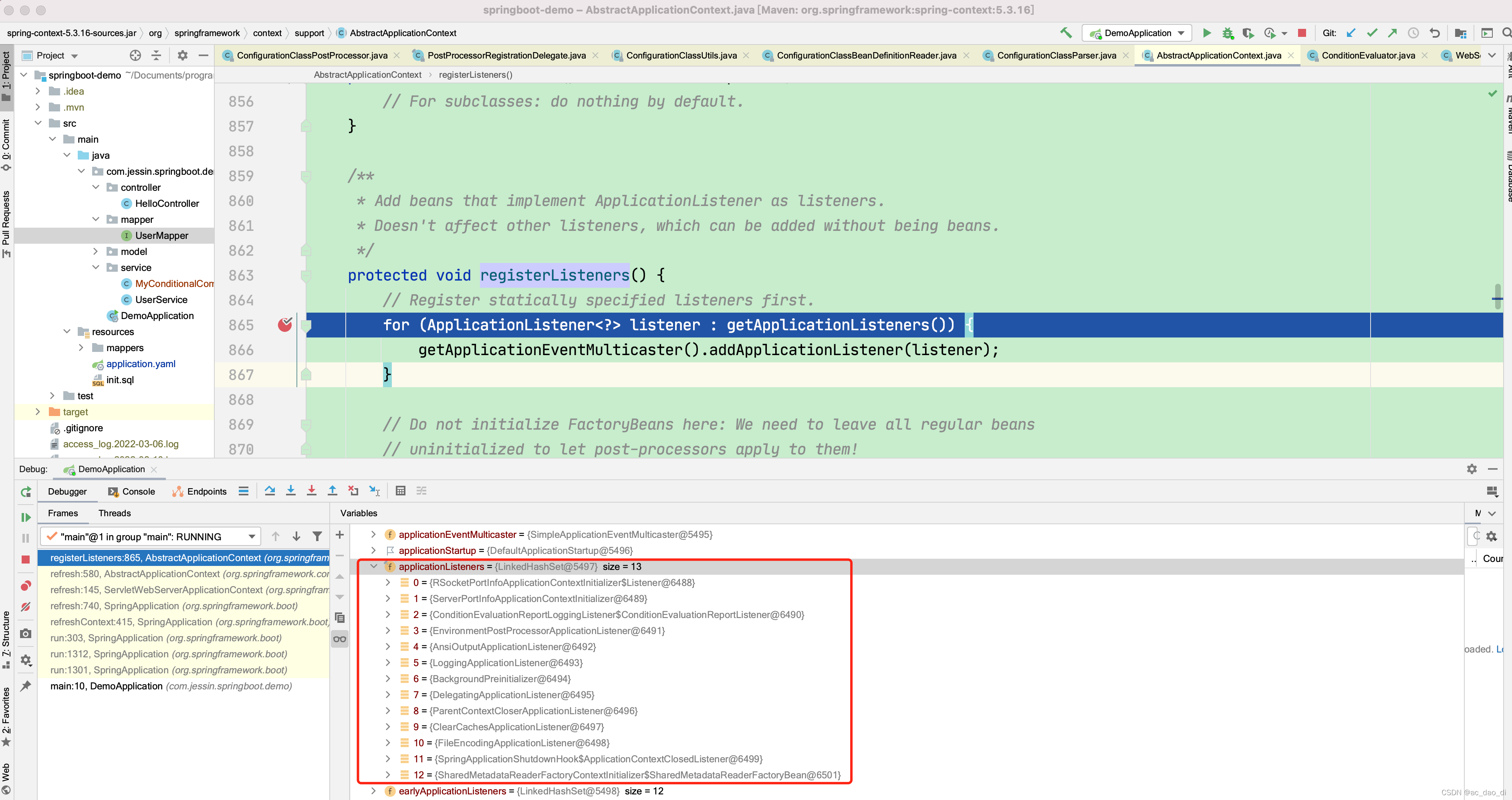Toggle the breakpoint on line 865
This screenshot has width=1512, height=800.
pos(285,325)
